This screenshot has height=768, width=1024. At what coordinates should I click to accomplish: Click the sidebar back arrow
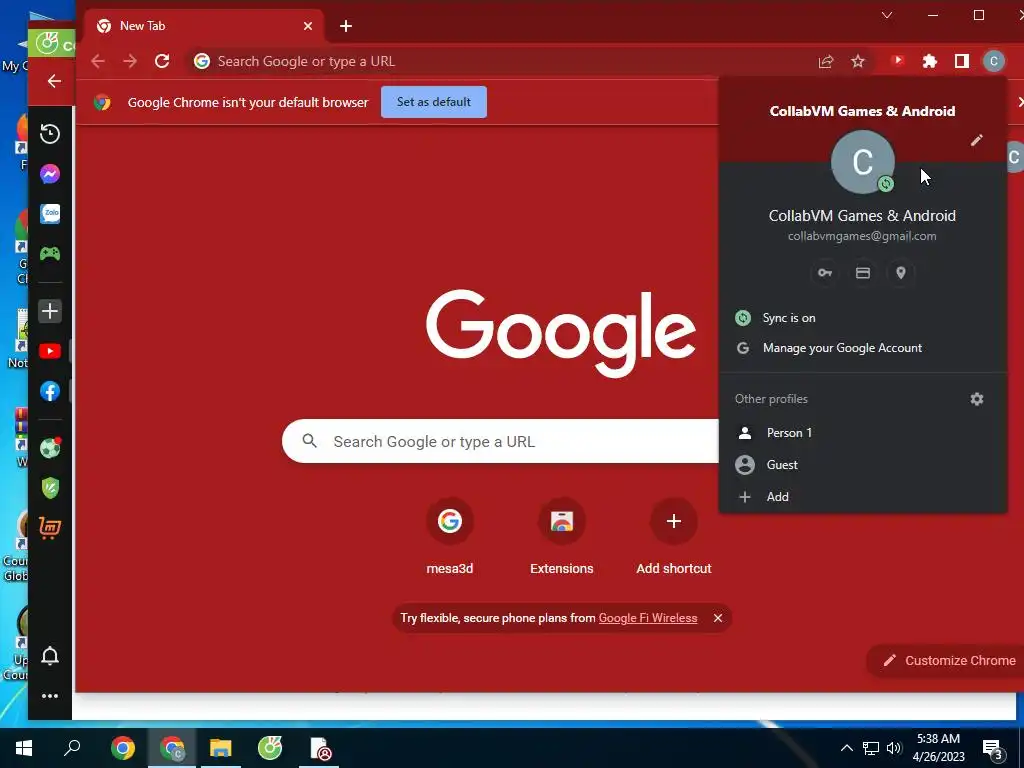[54, 81]
